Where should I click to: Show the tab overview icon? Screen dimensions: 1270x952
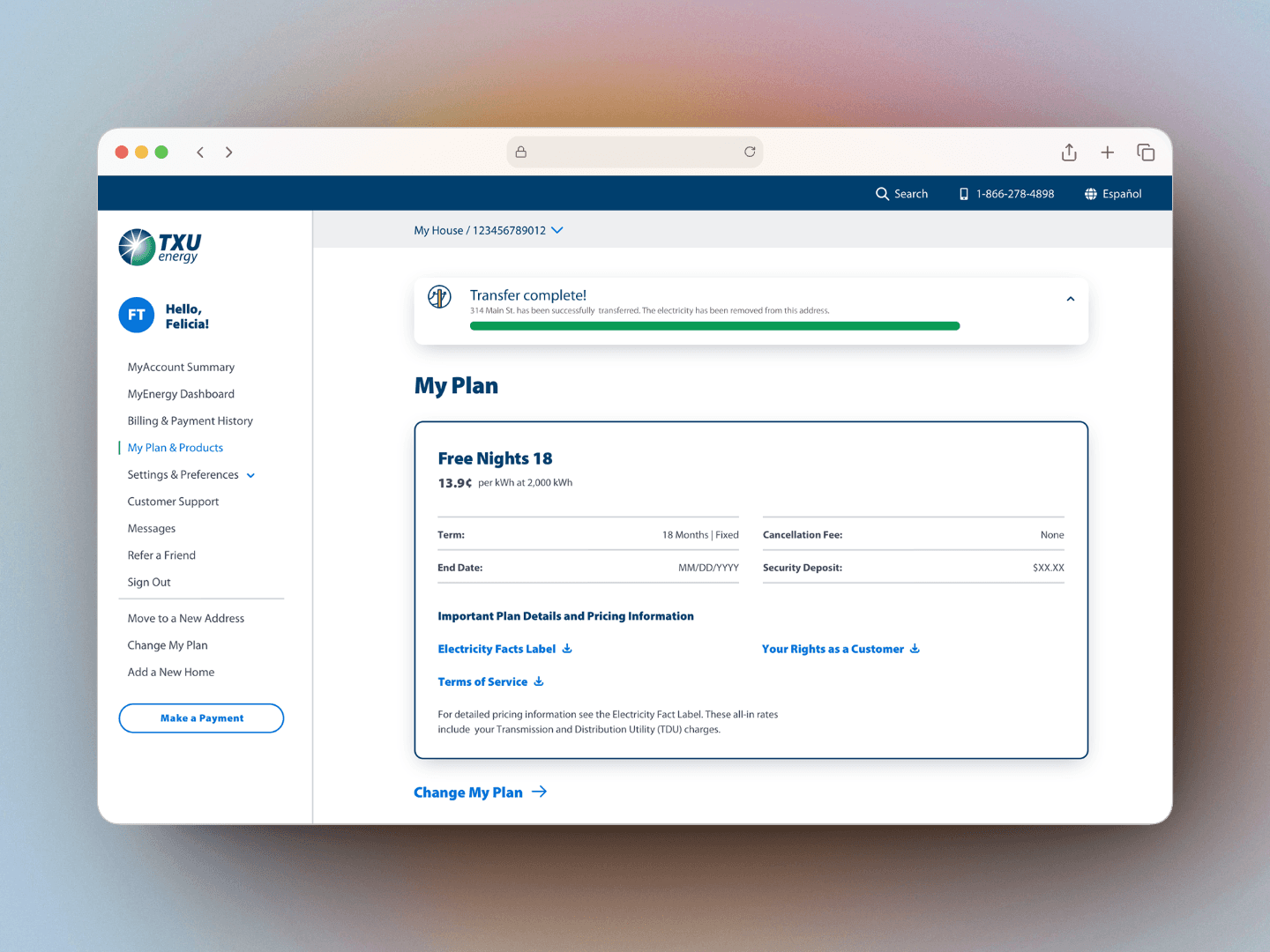[1146, 152]
